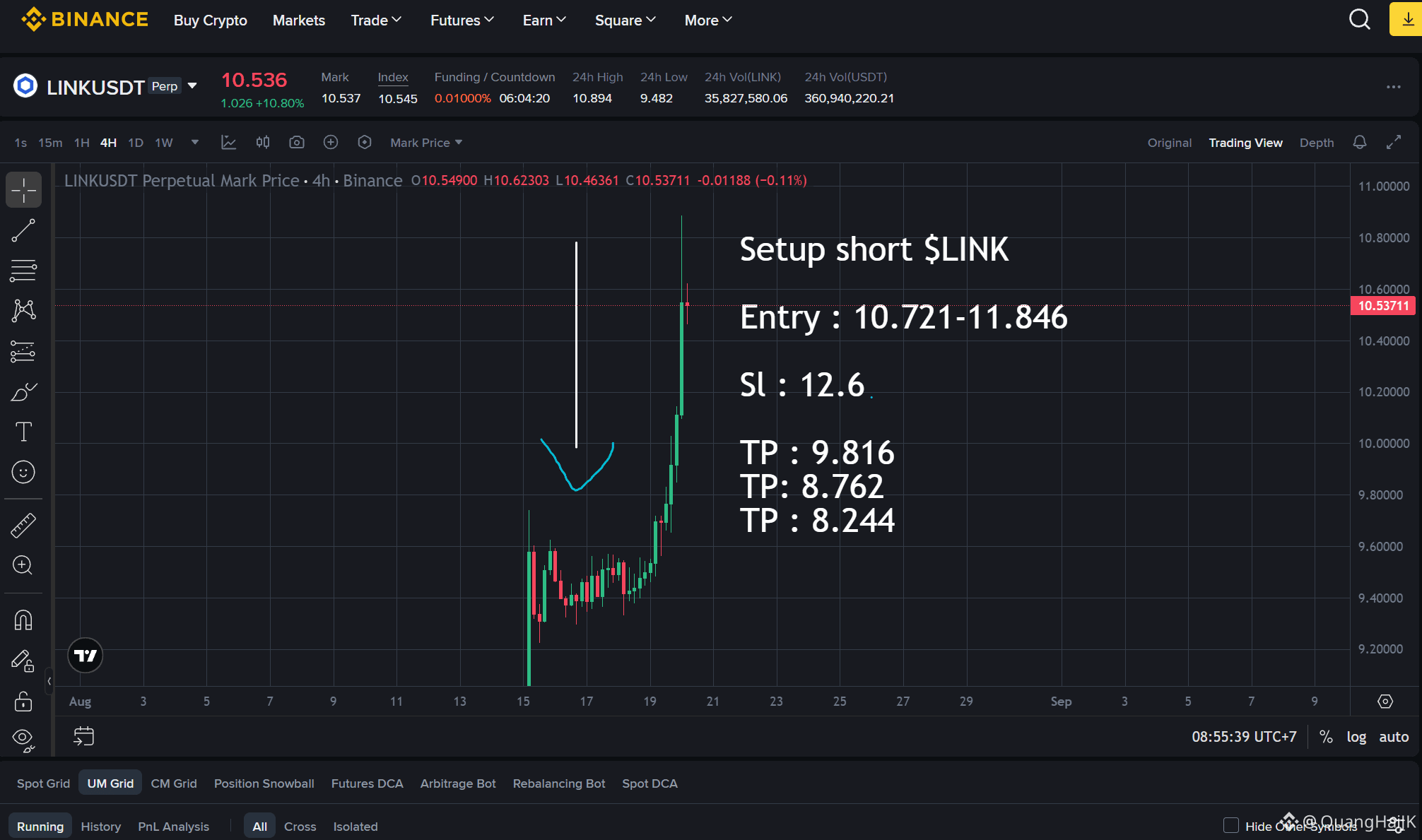Toggle auto scale mode
The height and width of the screenshot is (840, 1422).
tap(1394, 737)
